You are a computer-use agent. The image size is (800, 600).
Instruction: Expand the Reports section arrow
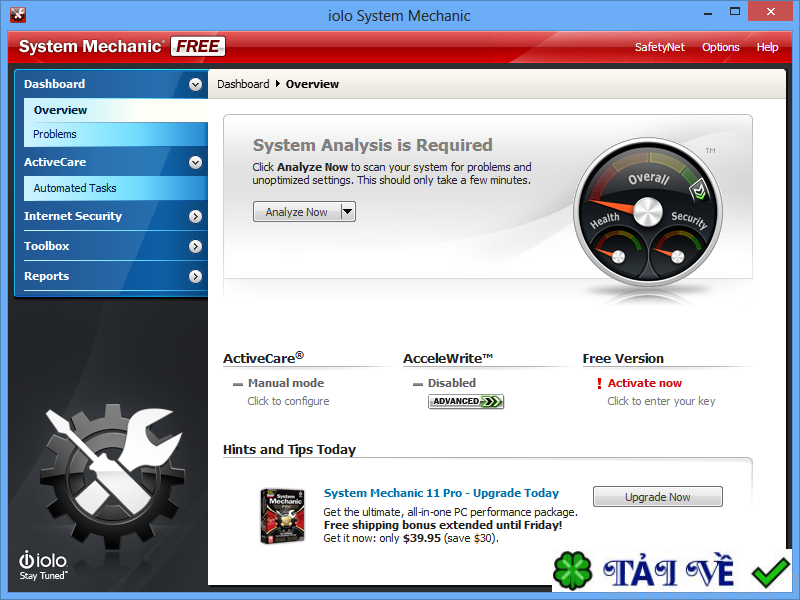[x=195, y=276]
